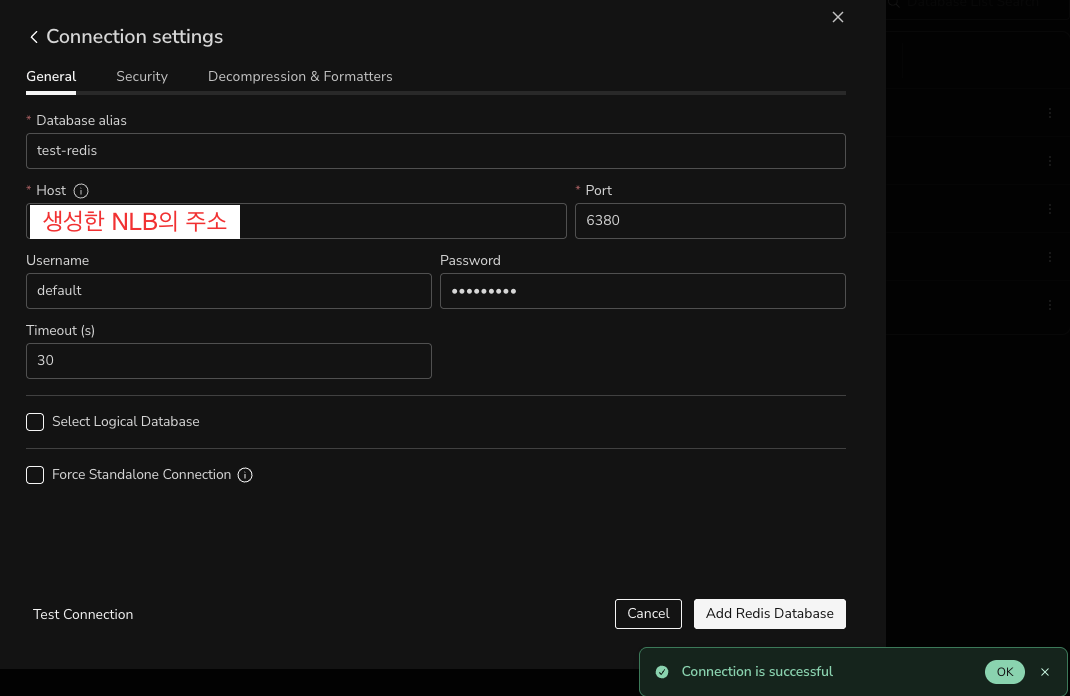Click the Select Logical Database label
Screen dimensions: 1070x696
point(126,422)
